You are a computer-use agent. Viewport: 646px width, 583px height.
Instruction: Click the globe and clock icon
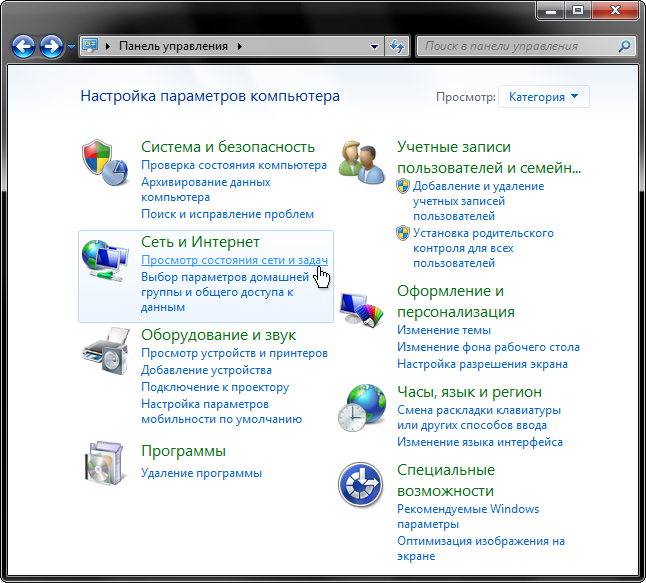tap(362, 408)
